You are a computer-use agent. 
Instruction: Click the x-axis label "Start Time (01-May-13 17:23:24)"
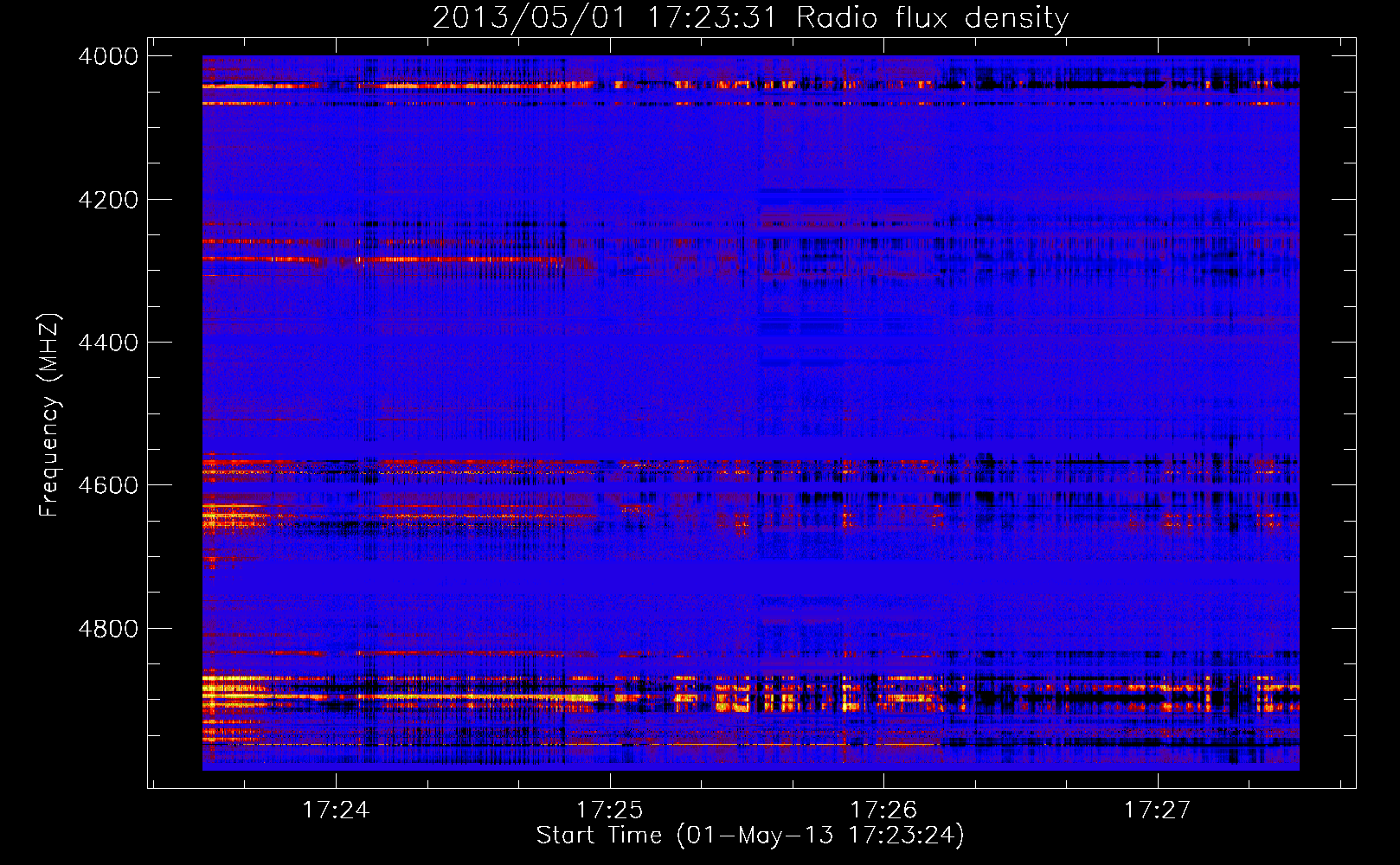(750, 836)
